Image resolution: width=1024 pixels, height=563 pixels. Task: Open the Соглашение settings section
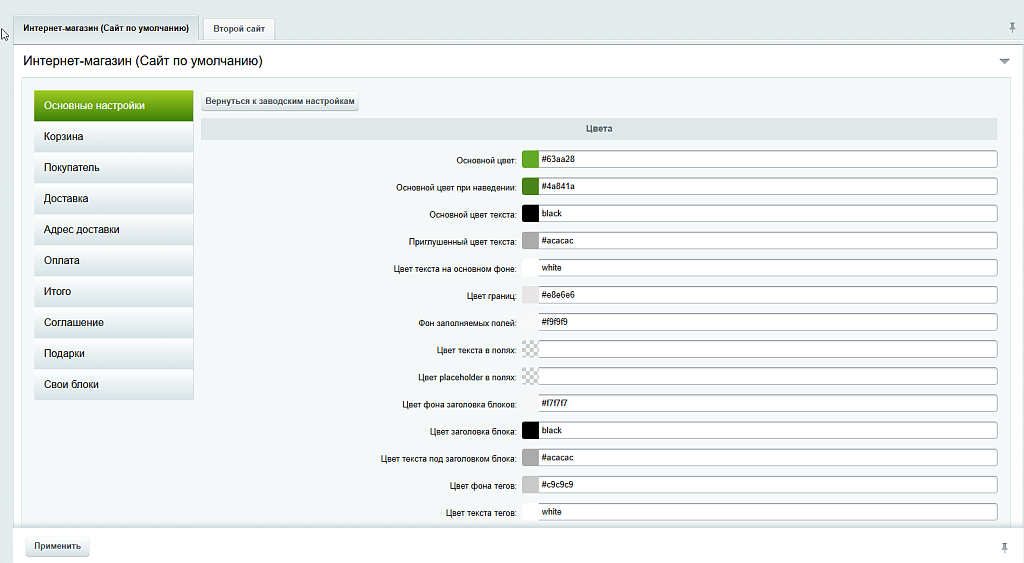click(x=114, y=323)
